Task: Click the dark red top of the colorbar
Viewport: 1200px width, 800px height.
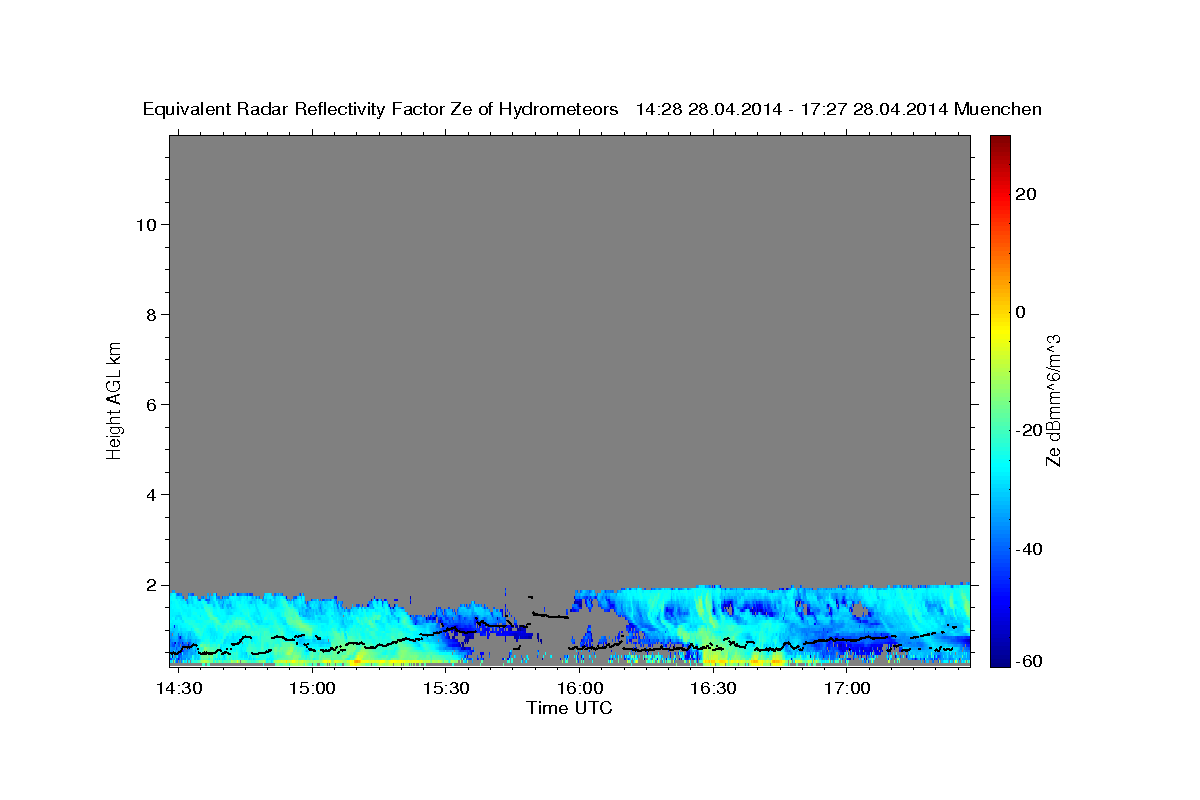Action: pos(1000,141)
